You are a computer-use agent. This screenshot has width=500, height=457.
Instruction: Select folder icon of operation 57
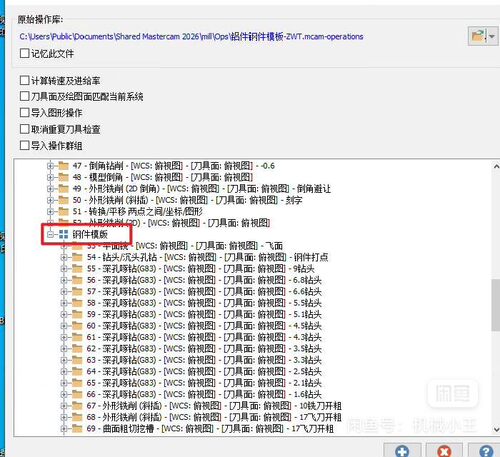tap(77, 291)
